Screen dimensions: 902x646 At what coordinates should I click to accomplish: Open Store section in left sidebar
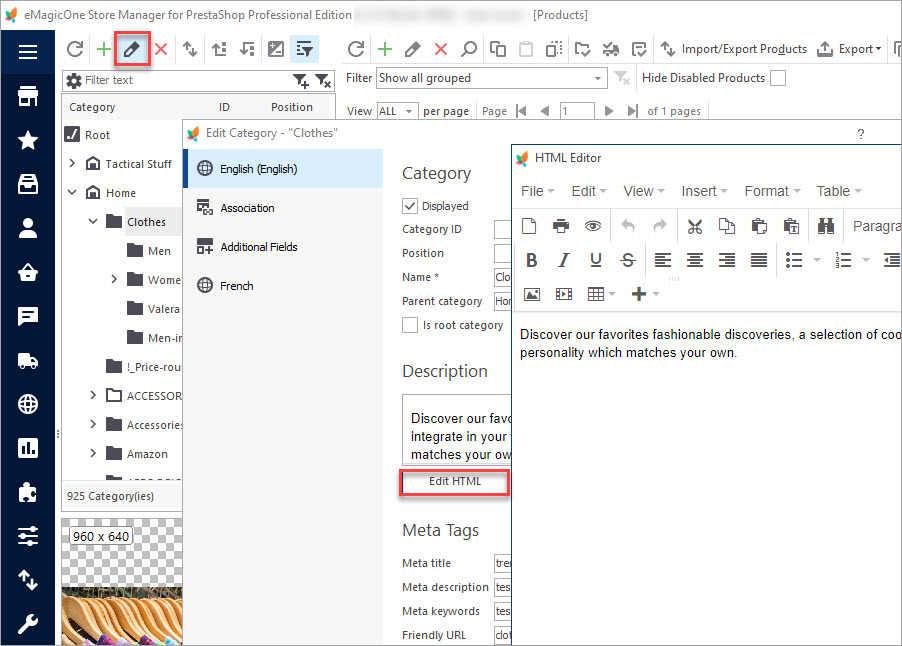click(x=28, y=97)
